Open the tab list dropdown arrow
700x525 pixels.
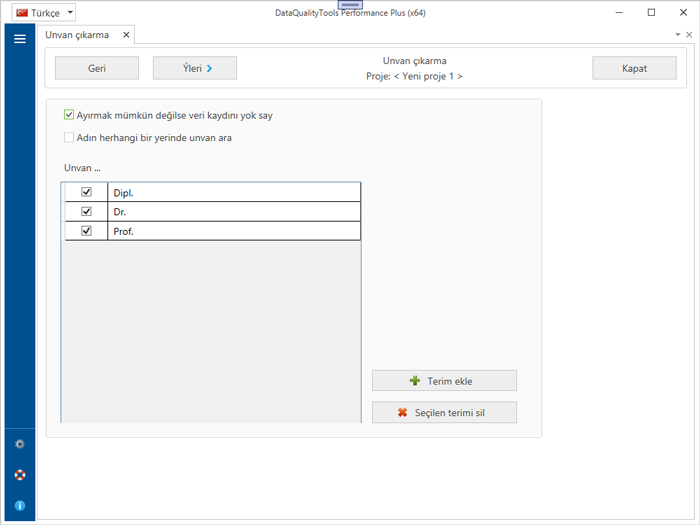[x=678, y=35]
